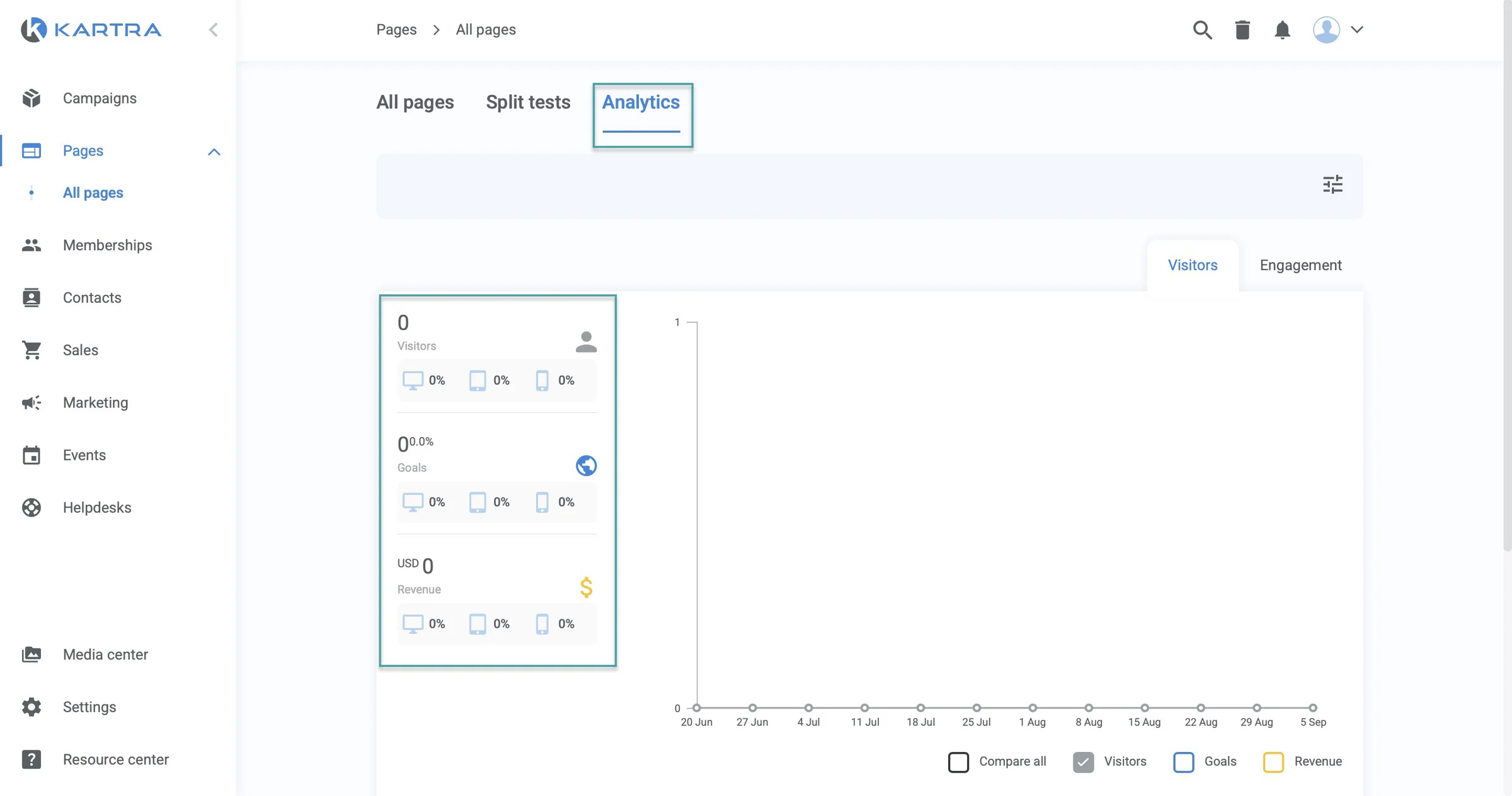Click the All pages breadcrumb link

tap(486, 30)
